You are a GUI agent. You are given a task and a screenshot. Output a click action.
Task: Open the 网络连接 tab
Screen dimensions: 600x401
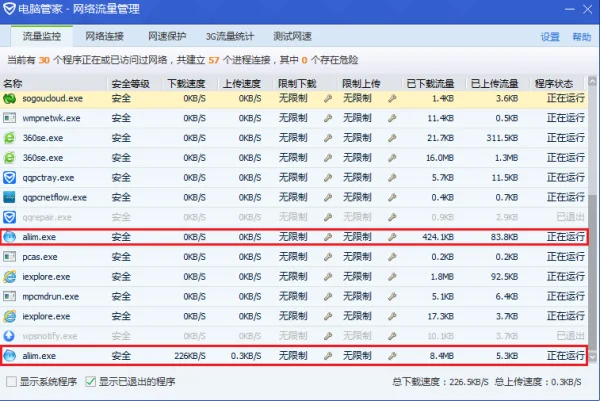[104, 36]
